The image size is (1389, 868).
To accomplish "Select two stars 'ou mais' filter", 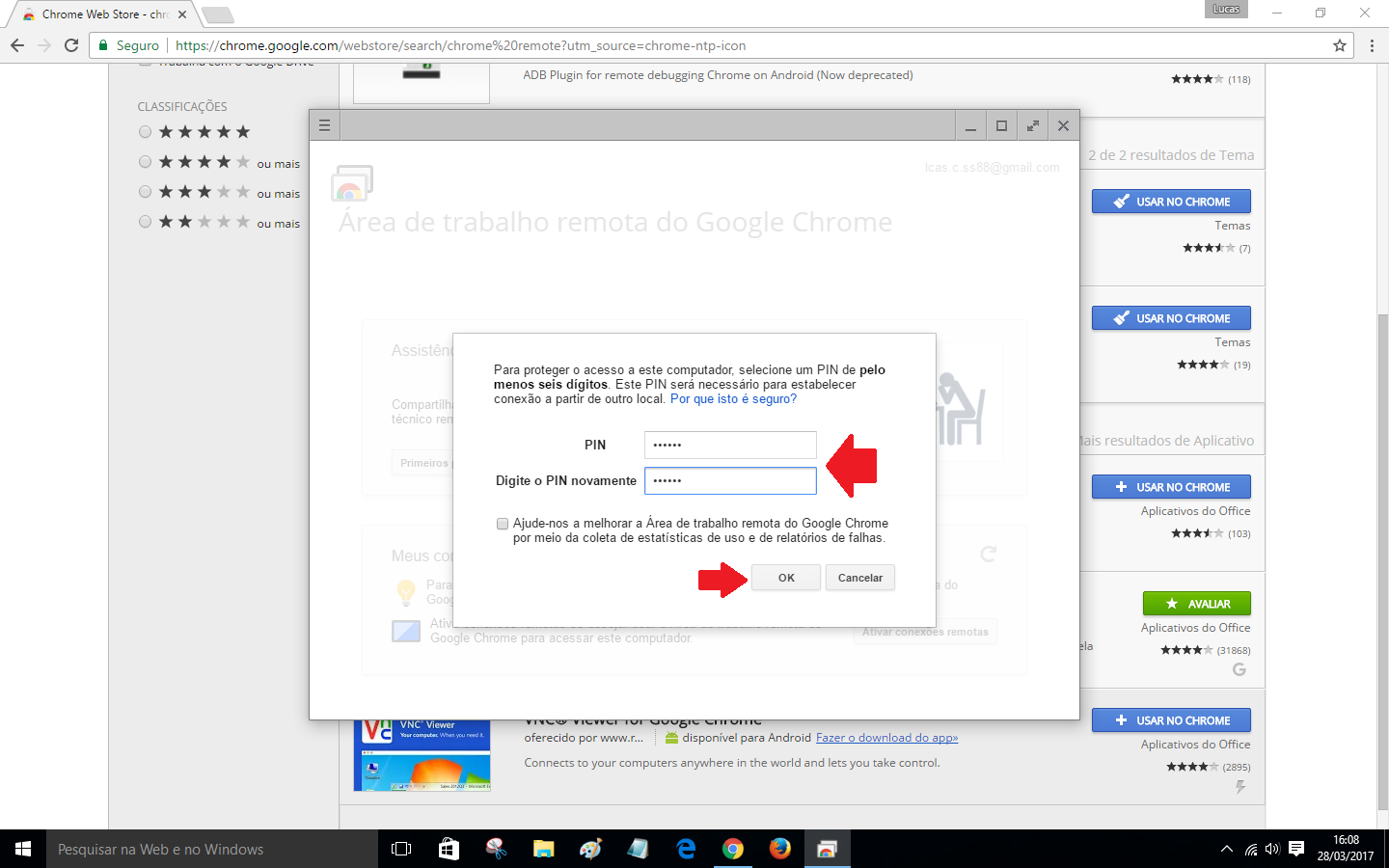I will (x=145, y=222).
